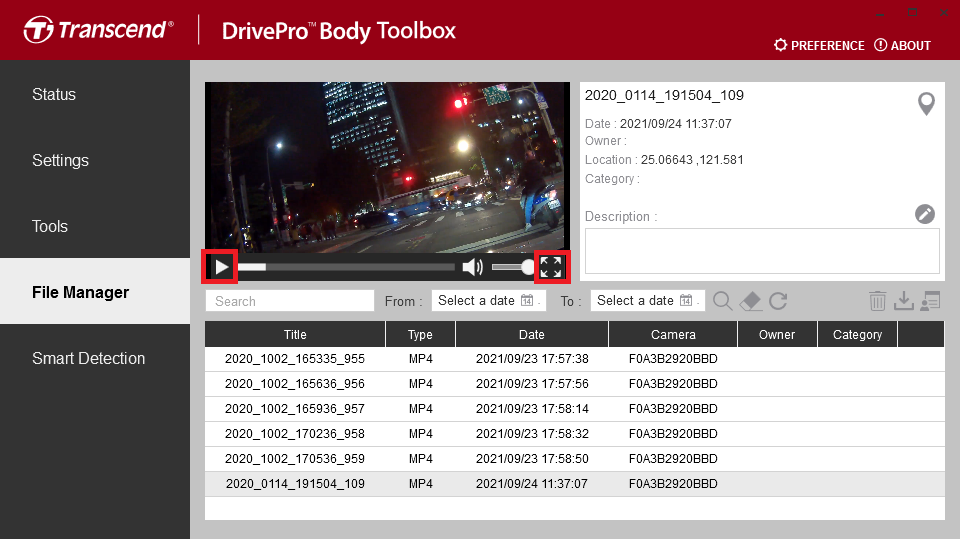960x539 pixels.
Task: Select file 2020_0114_191504_109 in list
Action: tap(574, 484)
